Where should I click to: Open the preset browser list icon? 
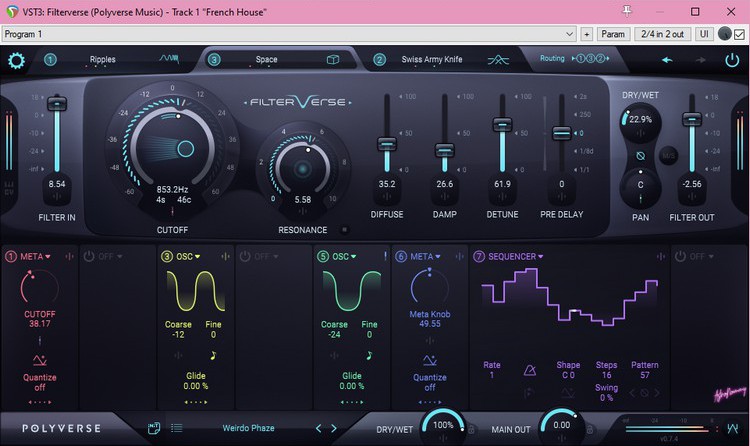(176, 428)
